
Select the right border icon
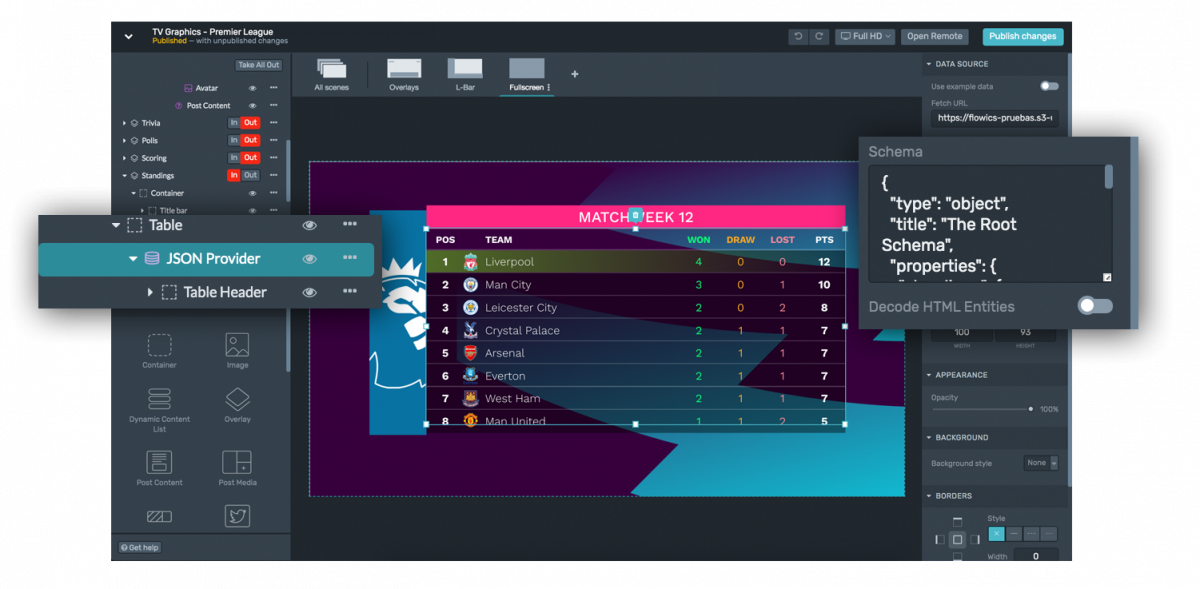pyautogui.click(x=975, y=540)
